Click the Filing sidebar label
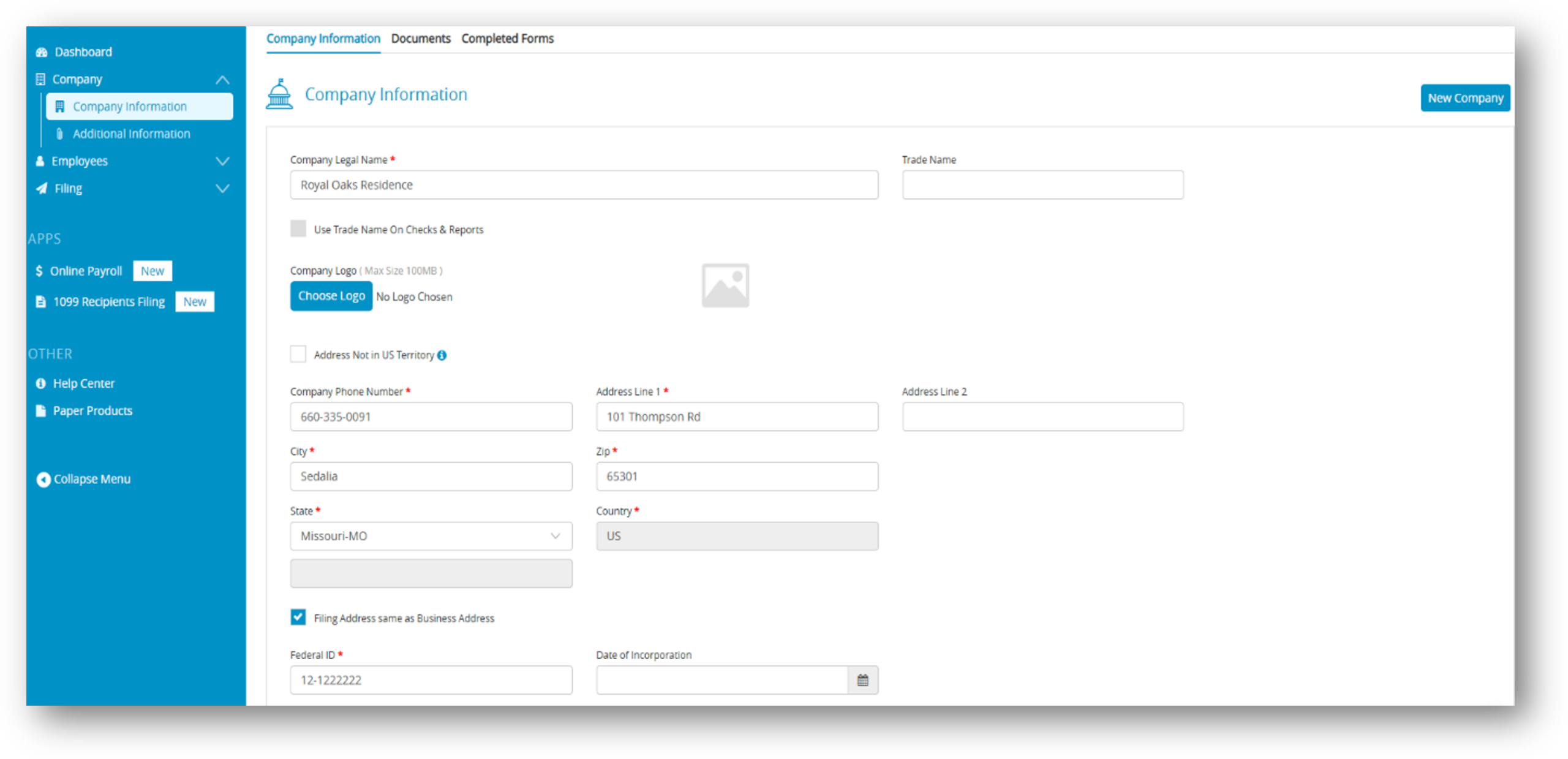Viewport: 1568px width, 759px height. point(68,188)
